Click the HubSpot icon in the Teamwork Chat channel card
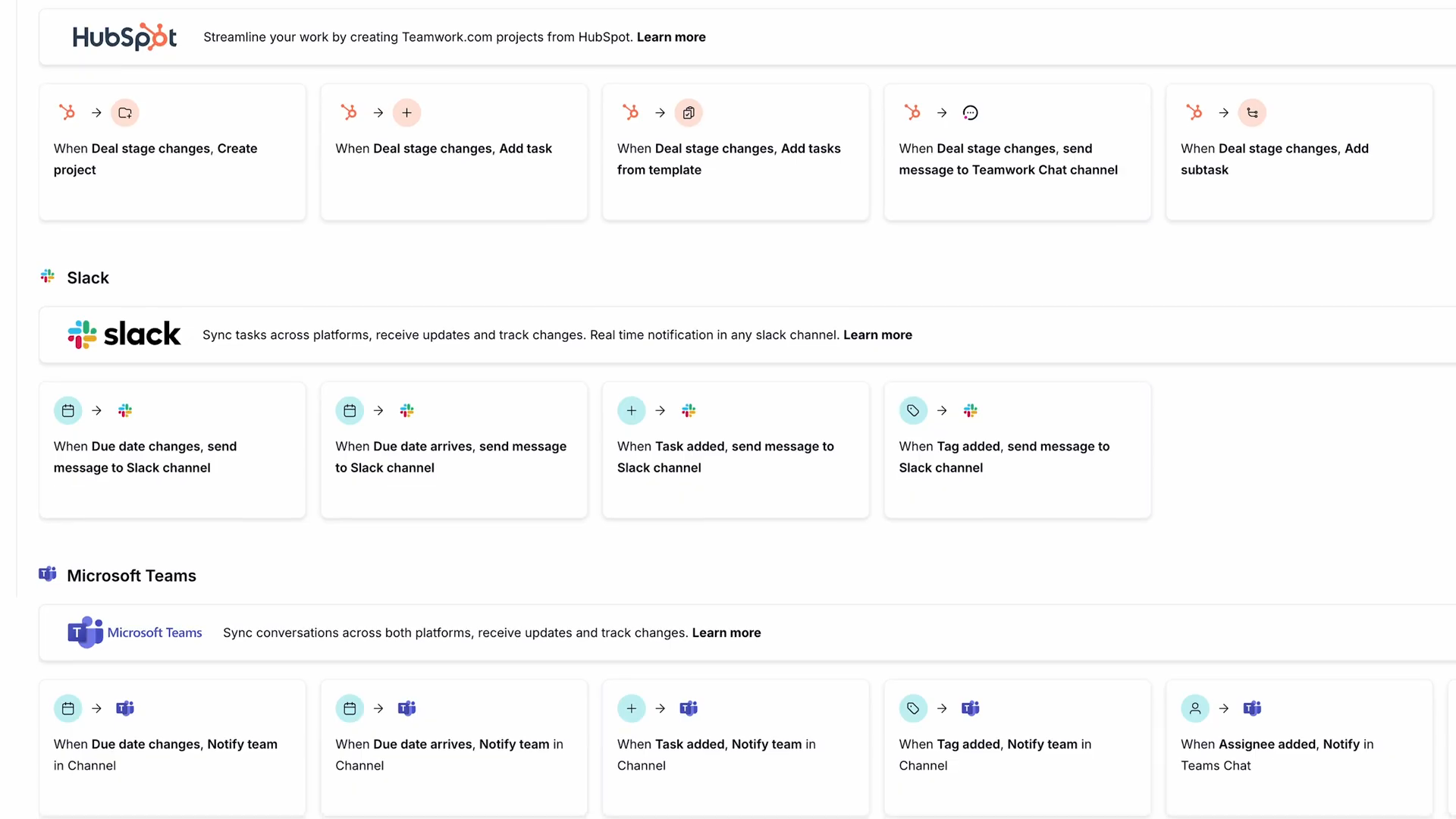The height and width of the screenshot is (819, 1456). [x=913, y=113]
